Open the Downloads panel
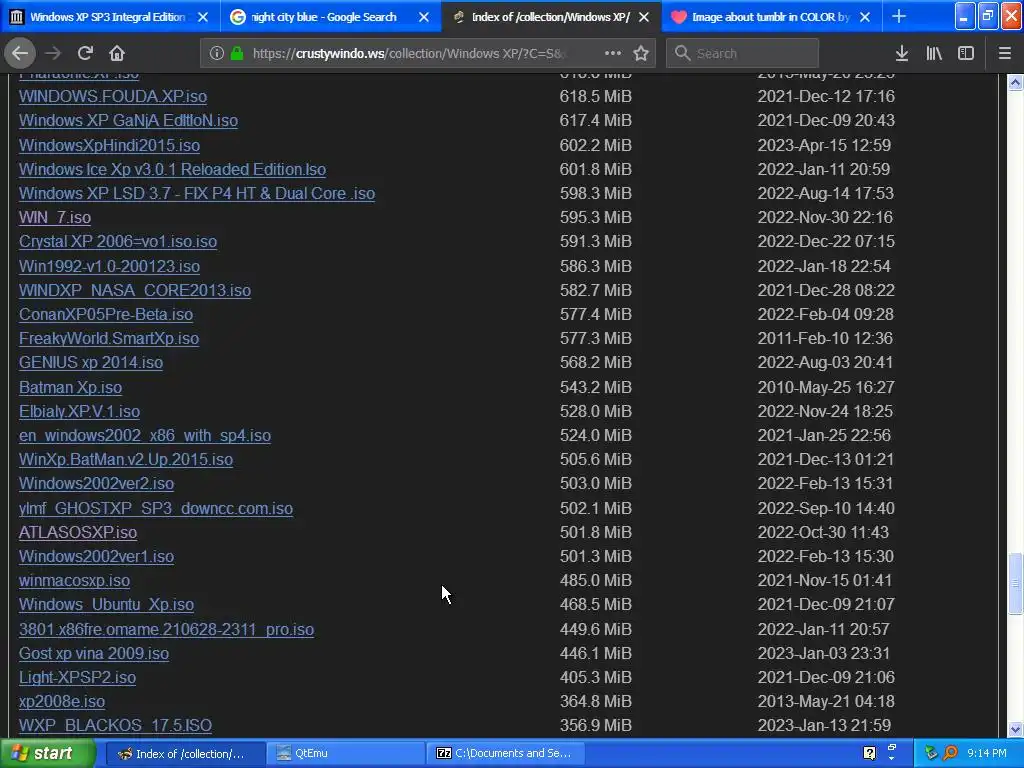The height and width of the screenshot is (768, 1024). (902, 54)
